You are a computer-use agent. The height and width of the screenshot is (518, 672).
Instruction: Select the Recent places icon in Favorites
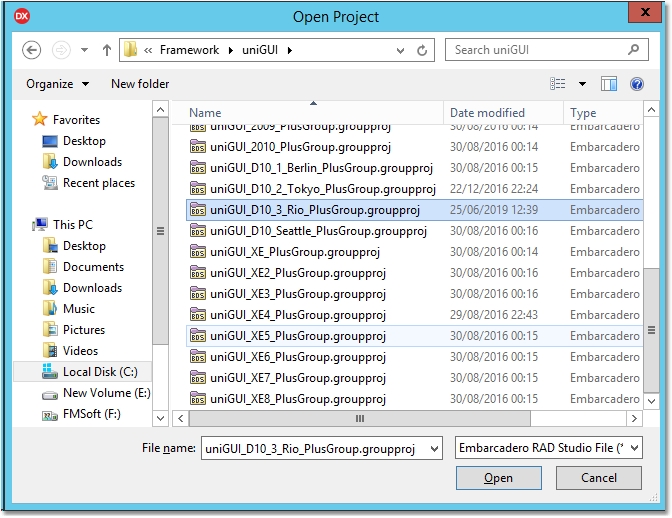pos(50,183)
